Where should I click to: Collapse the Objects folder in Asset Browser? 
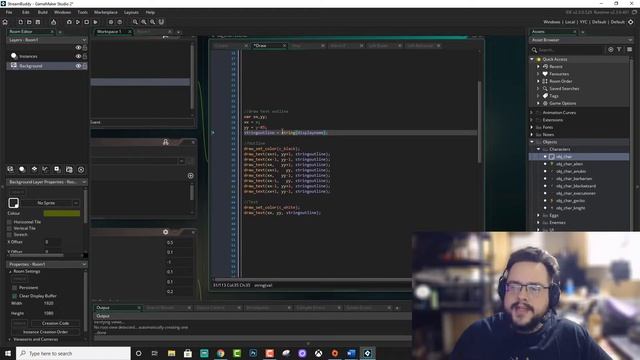tap(532, 142)
